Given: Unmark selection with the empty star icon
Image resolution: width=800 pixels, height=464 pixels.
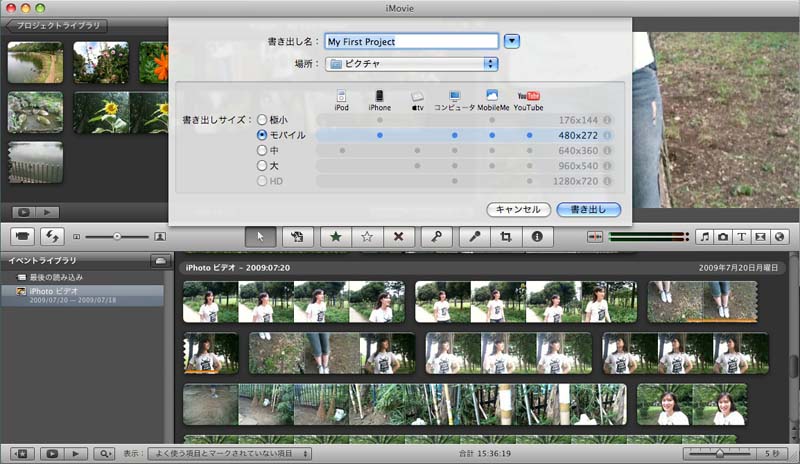Looking at the screenshot, I should click(x=367, y=237).
